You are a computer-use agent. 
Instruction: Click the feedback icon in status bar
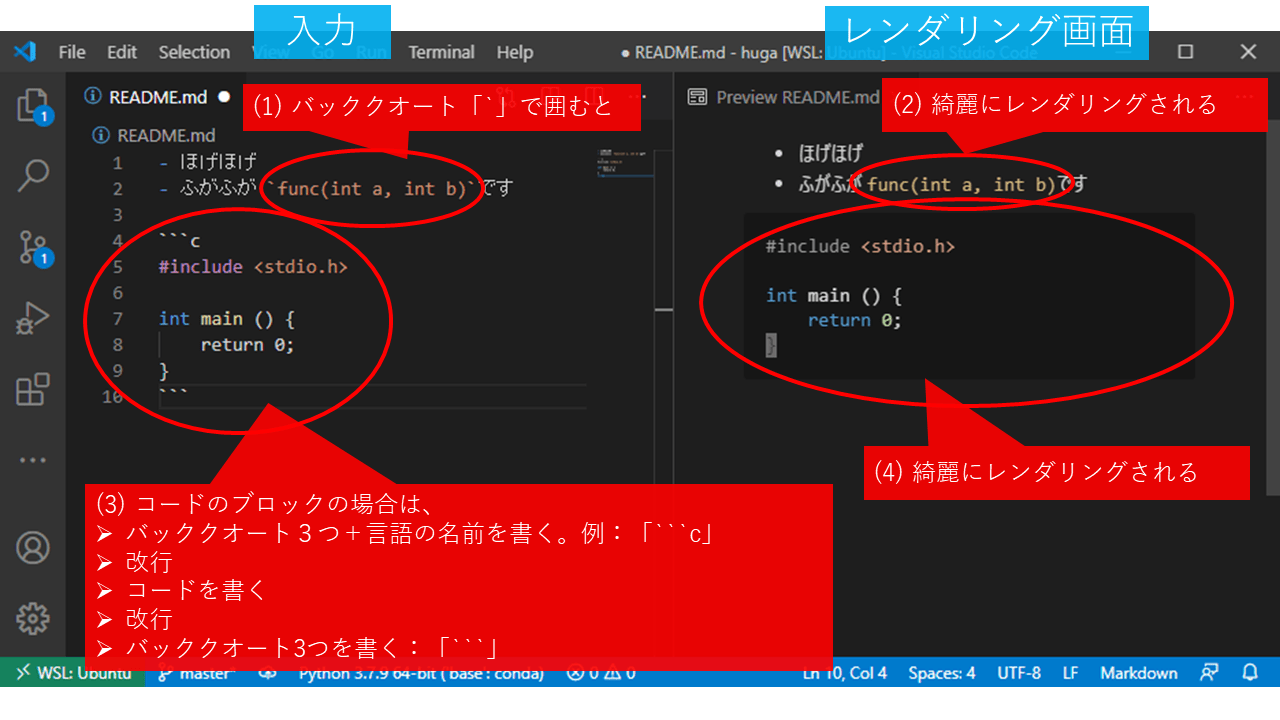click(x=1210, y=673)
